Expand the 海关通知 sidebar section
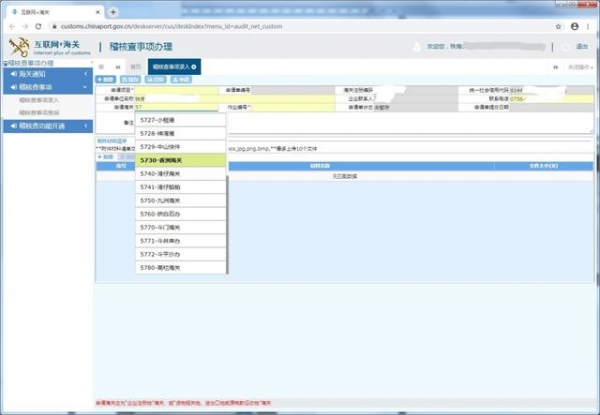This screenshot has height=415, width=600. click(45, 75)
